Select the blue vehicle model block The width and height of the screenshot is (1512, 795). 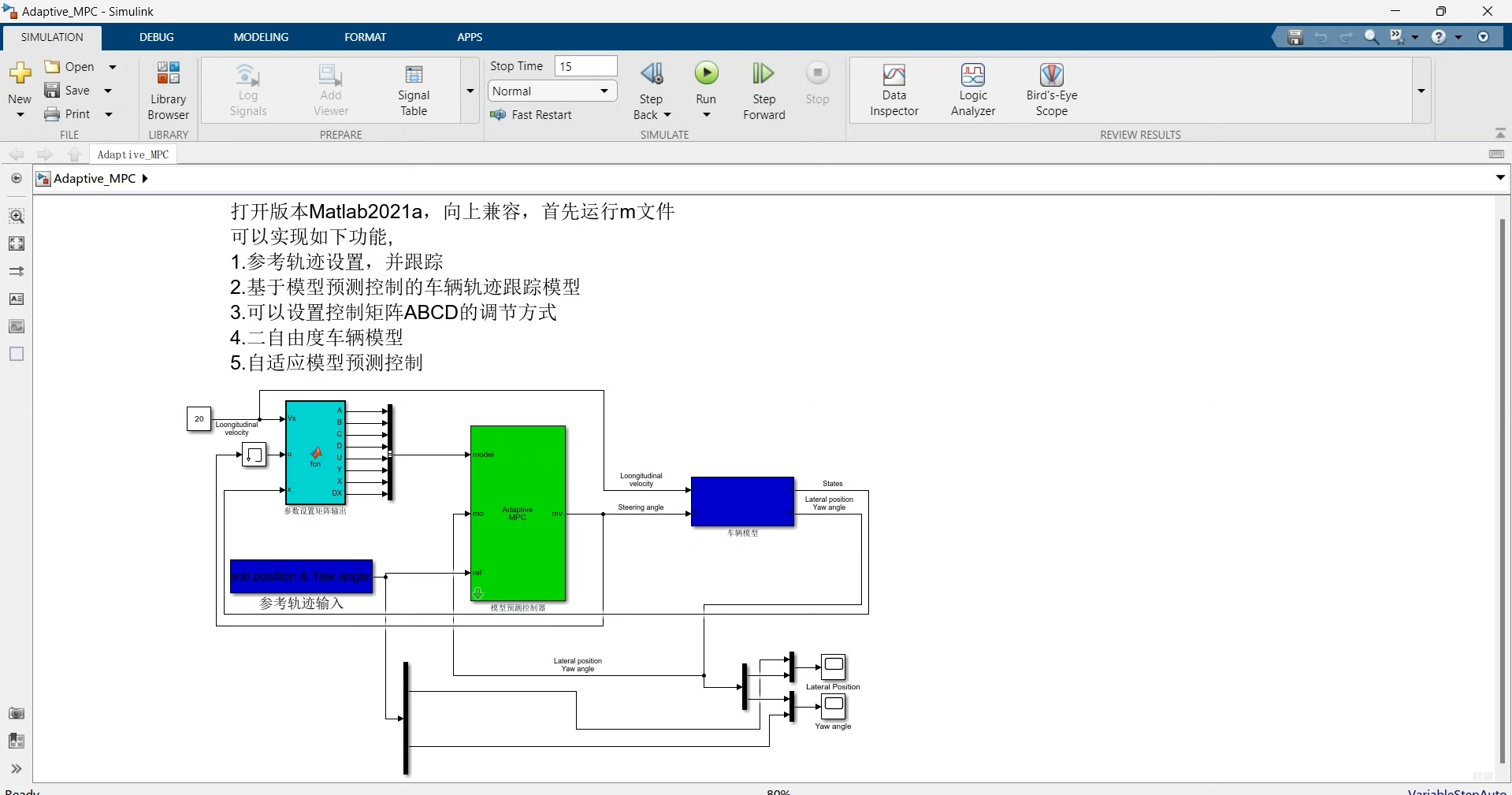click(x=742, y=501)
